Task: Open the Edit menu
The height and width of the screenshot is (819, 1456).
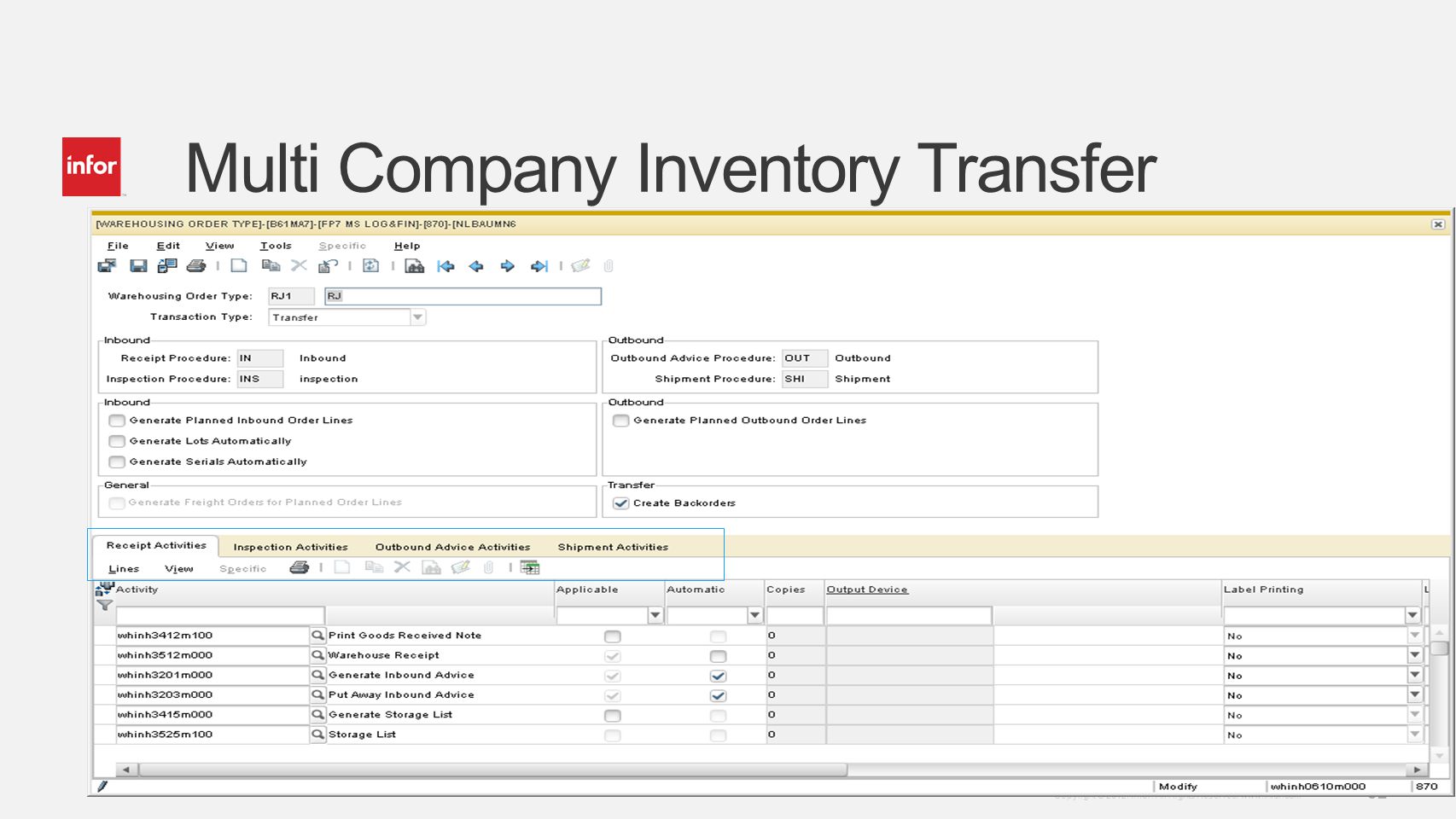Action: [168, 246]
